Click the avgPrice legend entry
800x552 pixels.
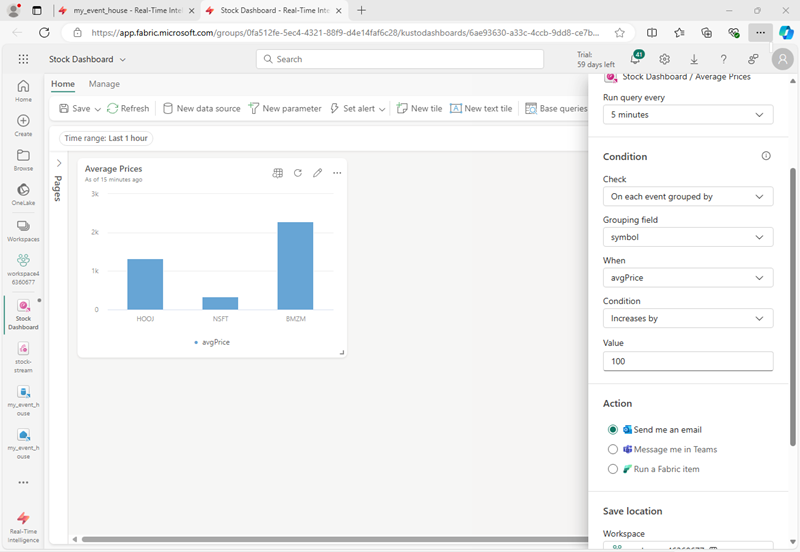pos(212,342)
